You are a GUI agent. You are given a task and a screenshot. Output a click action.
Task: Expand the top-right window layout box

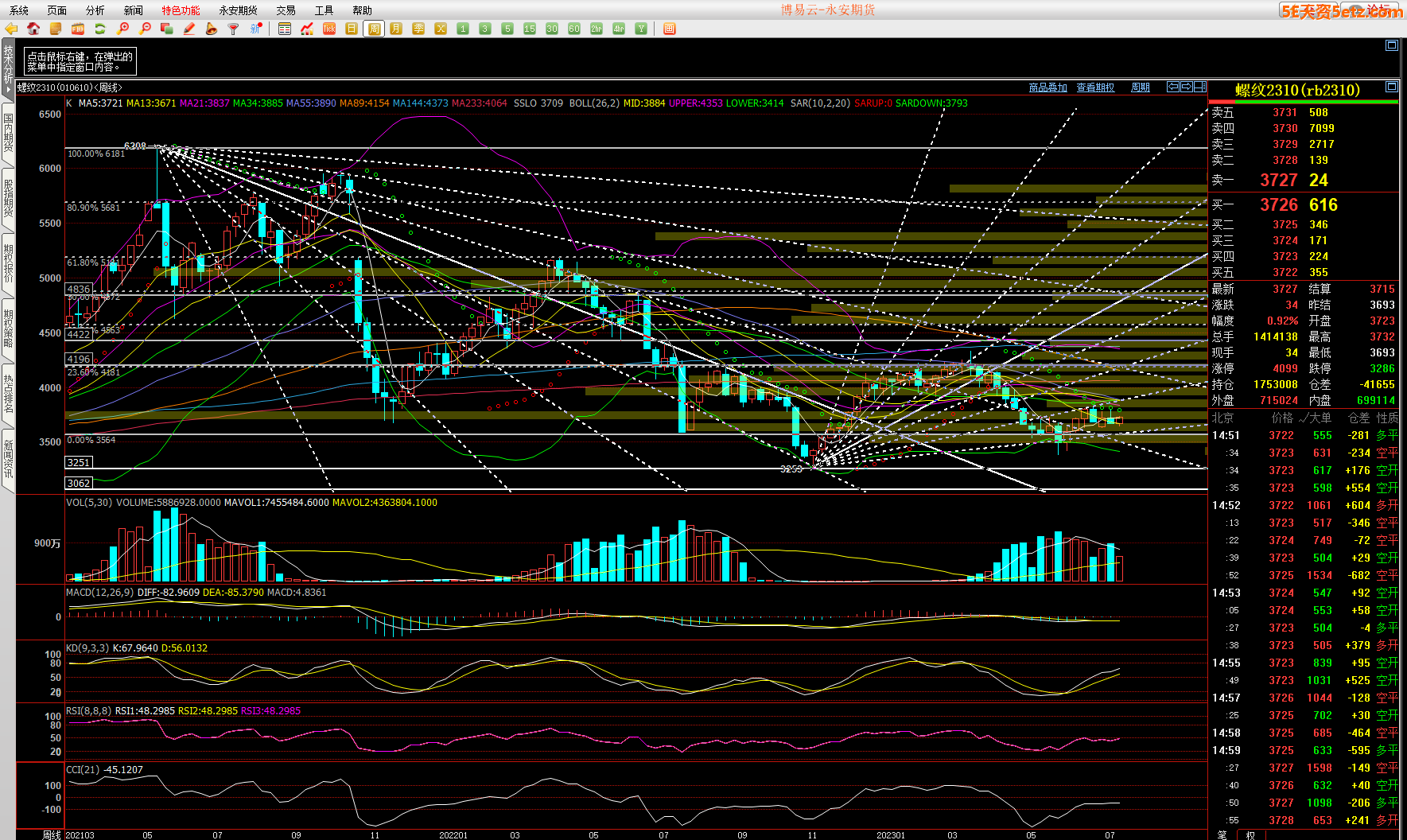pyautogui.click(x=1391, y=45)
